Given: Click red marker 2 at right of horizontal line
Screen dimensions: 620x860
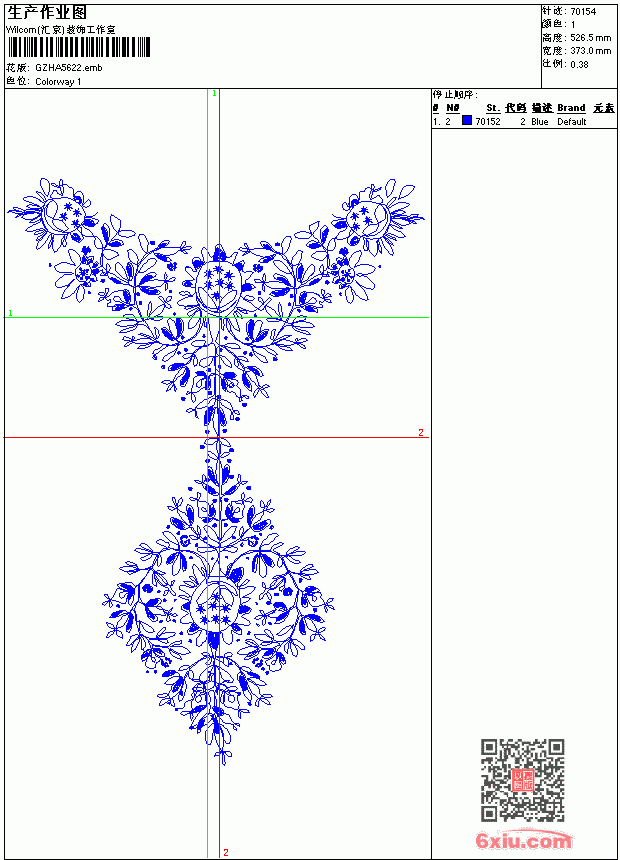Looking at the screenshot, I should pyautogui.click(x=421, y=432).
